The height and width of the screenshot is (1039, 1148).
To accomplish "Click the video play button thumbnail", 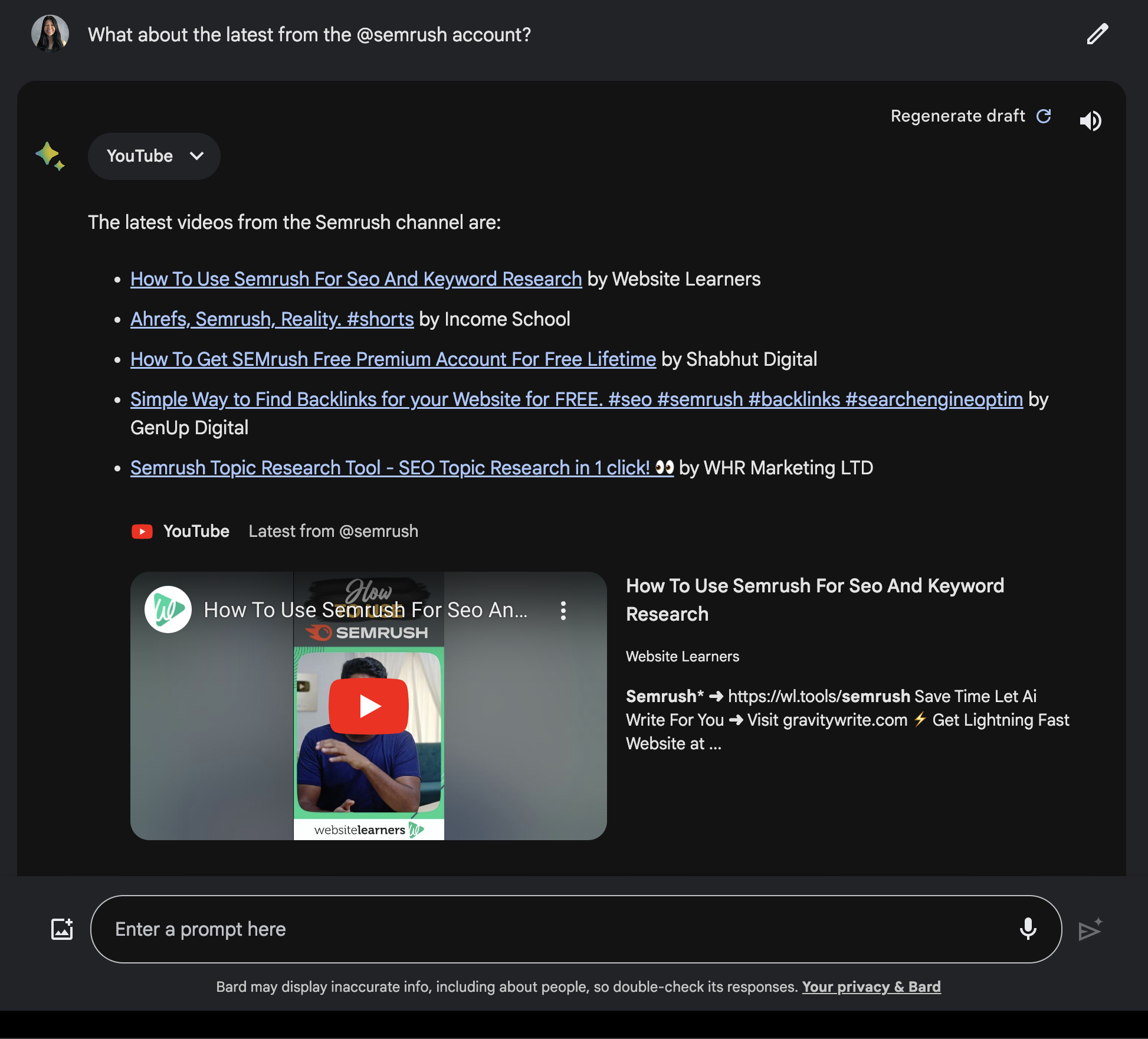I will coord(368,705).
